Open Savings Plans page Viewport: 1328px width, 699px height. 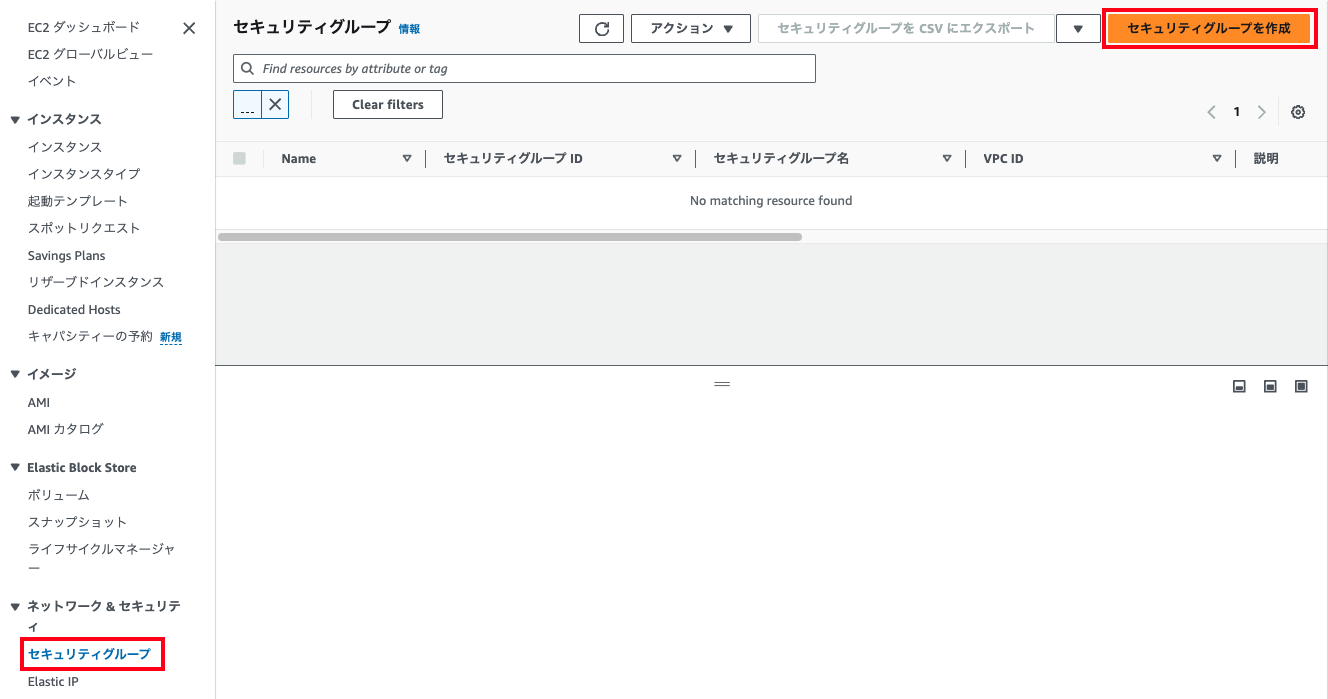point(67,256)
